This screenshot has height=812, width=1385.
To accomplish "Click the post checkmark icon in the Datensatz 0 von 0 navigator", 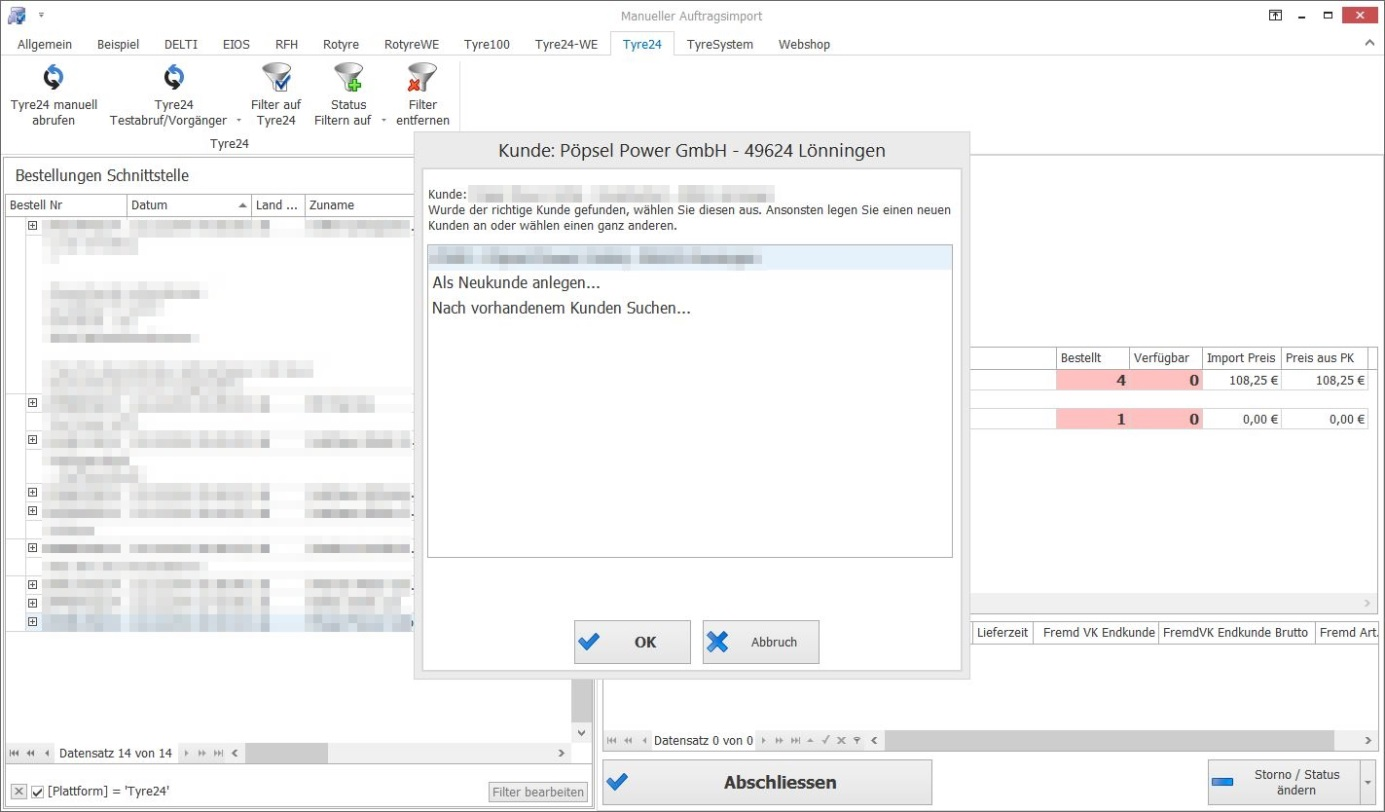I will pos(826,741).
